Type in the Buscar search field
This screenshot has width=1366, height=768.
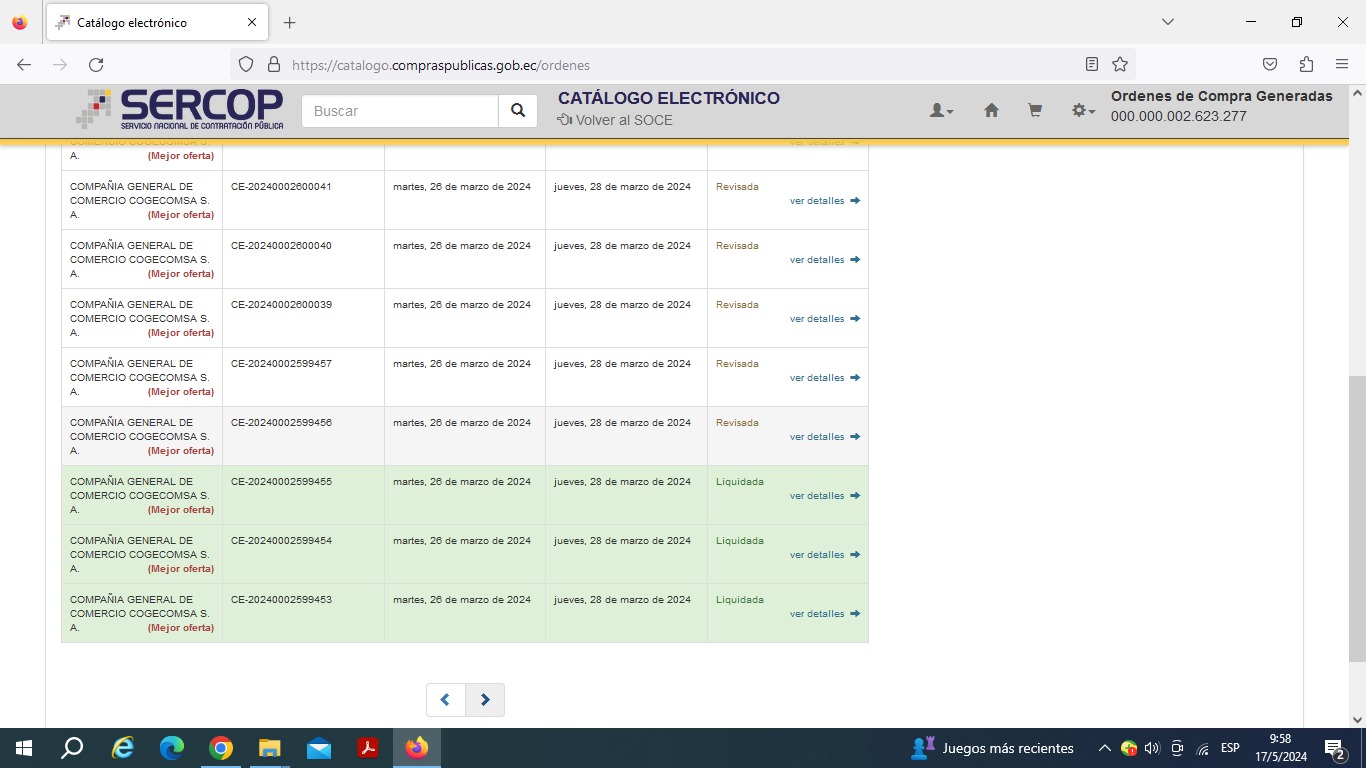[400, 111]
